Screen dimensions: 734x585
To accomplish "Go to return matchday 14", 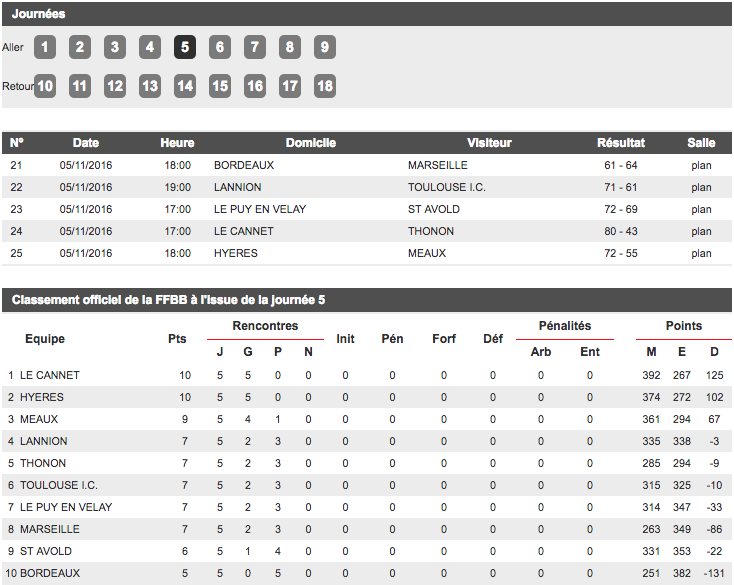I will click(x=185, y=86).
